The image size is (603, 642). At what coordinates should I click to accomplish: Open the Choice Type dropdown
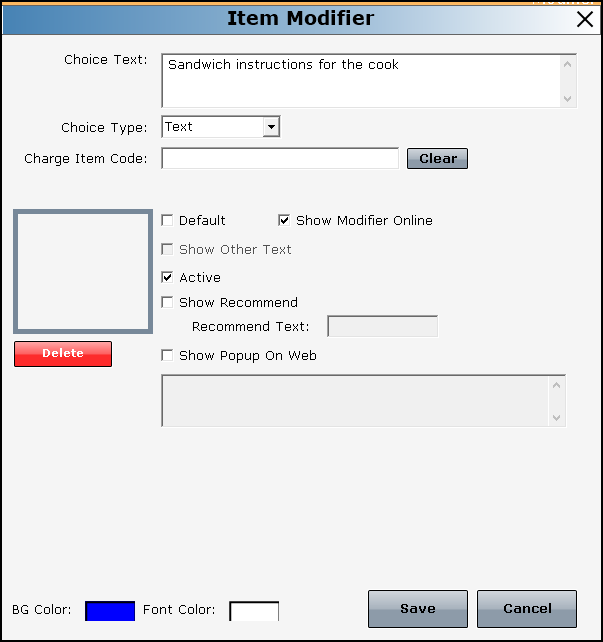pyautogui.click(x=270, y=127)
